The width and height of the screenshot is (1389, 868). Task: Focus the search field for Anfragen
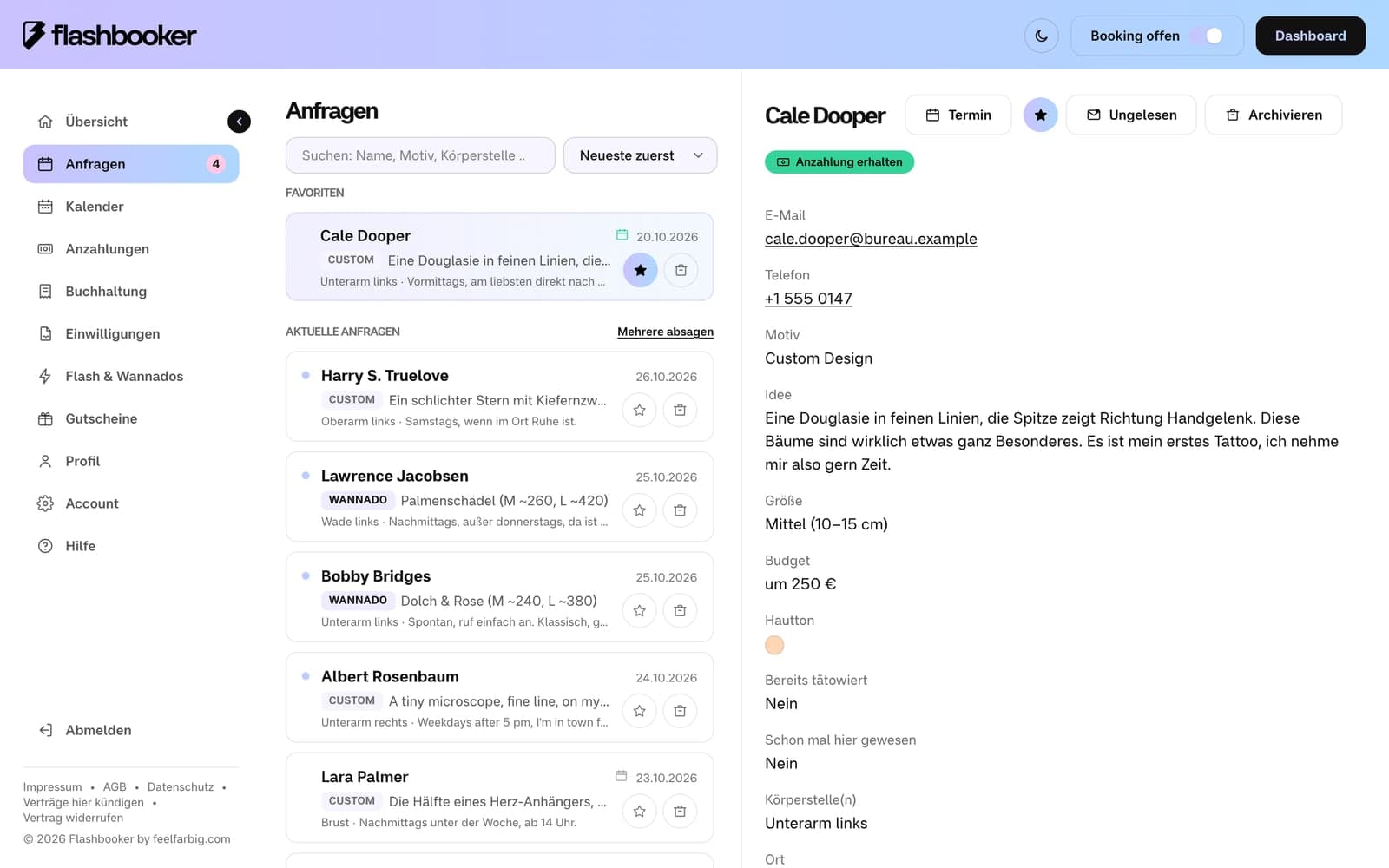420,155
